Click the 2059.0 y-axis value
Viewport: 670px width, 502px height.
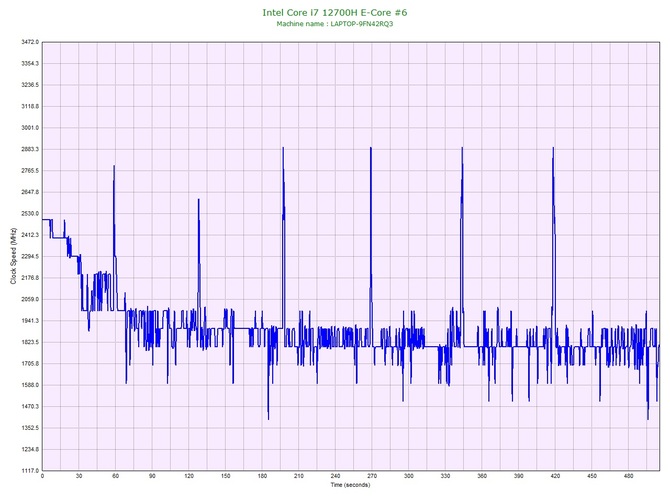[x=30, y=299]
